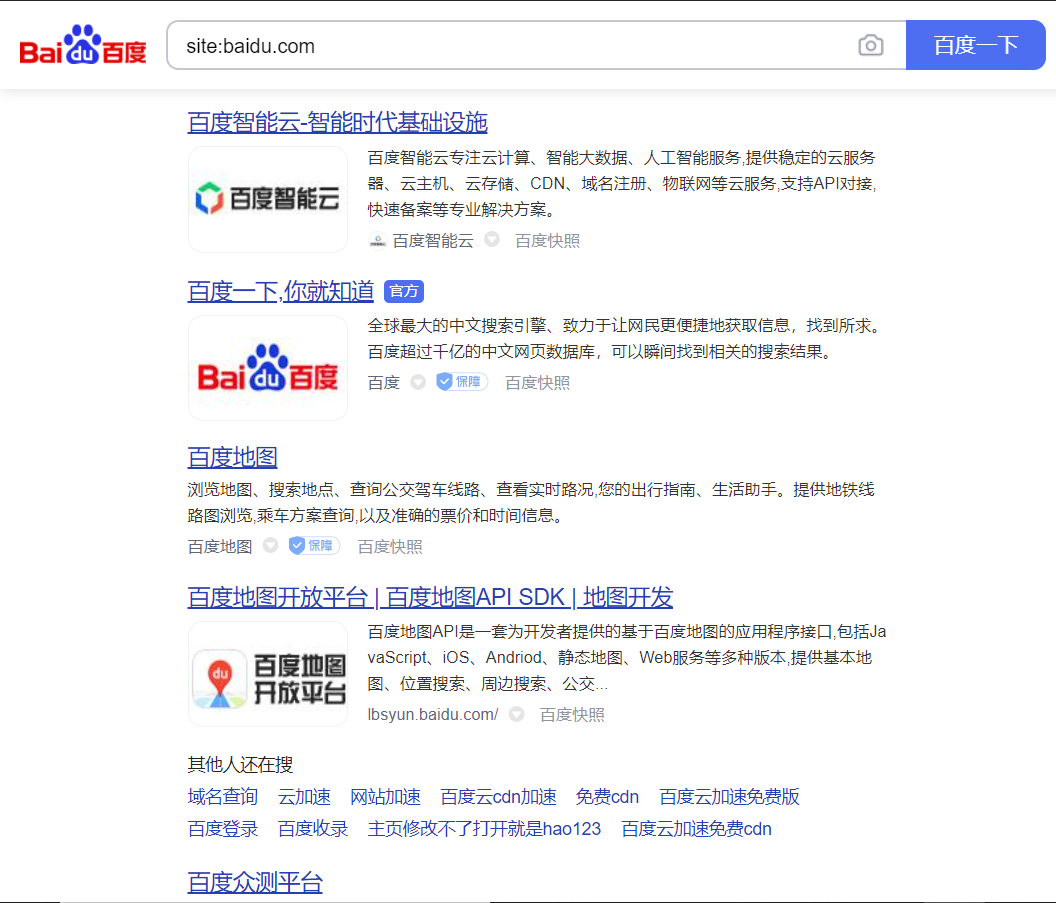
Task: Click the 官方 badge
Action: tap(403, 291)
